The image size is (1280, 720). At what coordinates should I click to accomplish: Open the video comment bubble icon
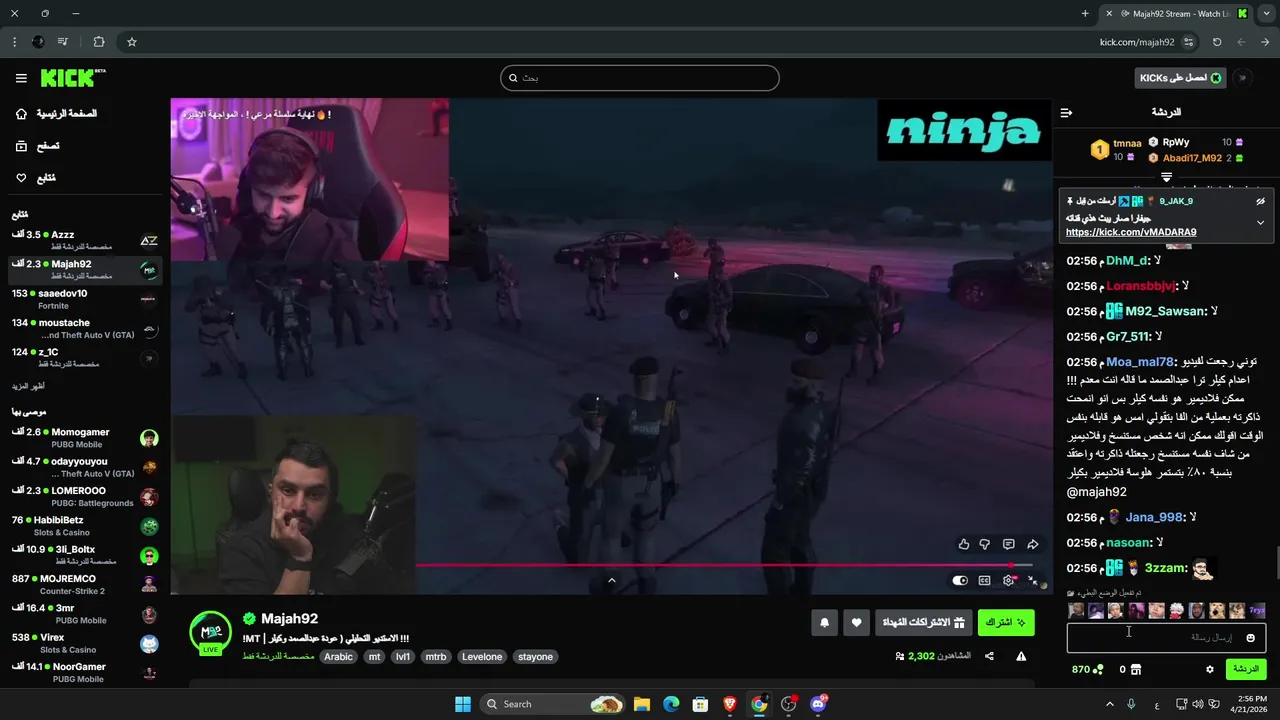point(1009,544)
